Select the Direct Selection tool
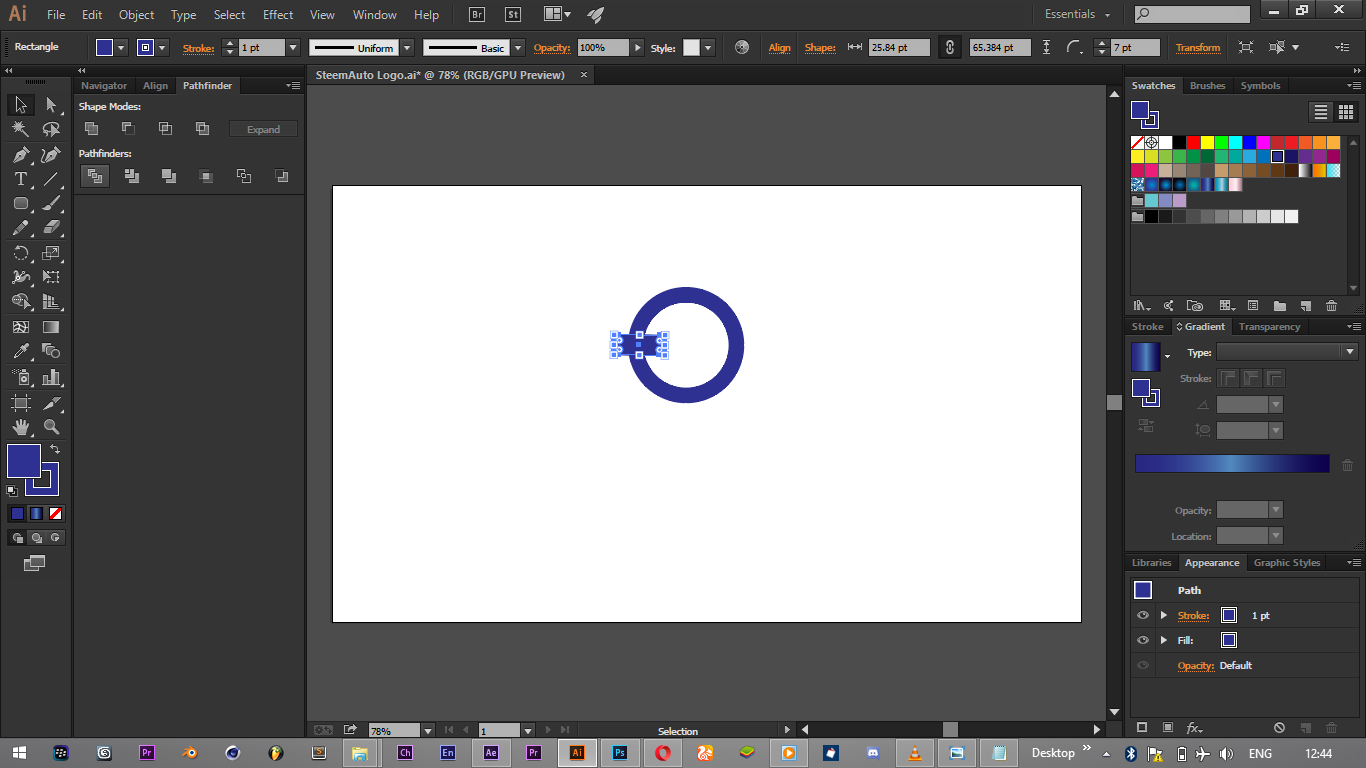The height and width of the screenshot is (768, 1366). point(51,105)
